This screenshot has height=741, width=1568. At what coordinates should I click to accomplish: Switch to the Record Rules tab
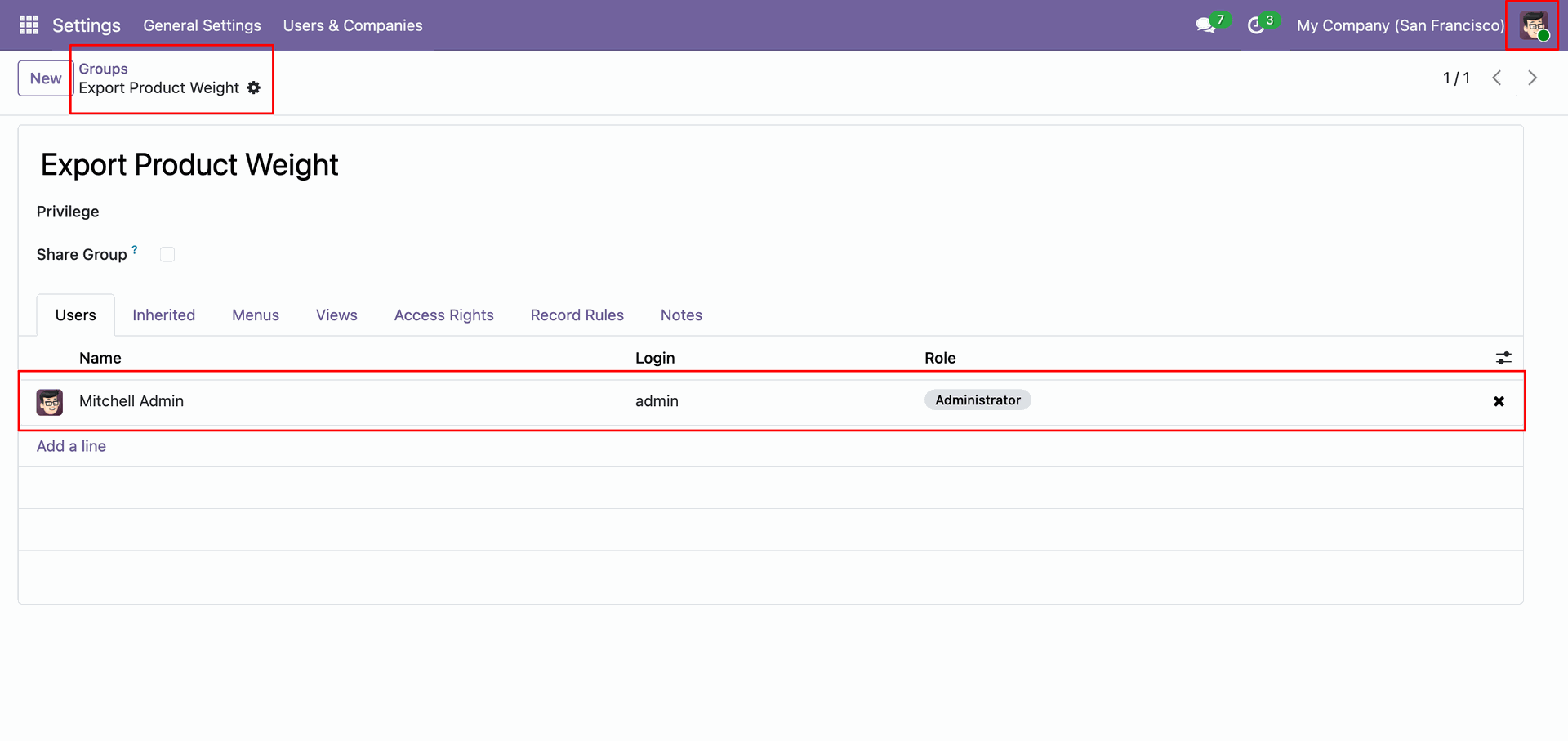[x=577, y=315]
